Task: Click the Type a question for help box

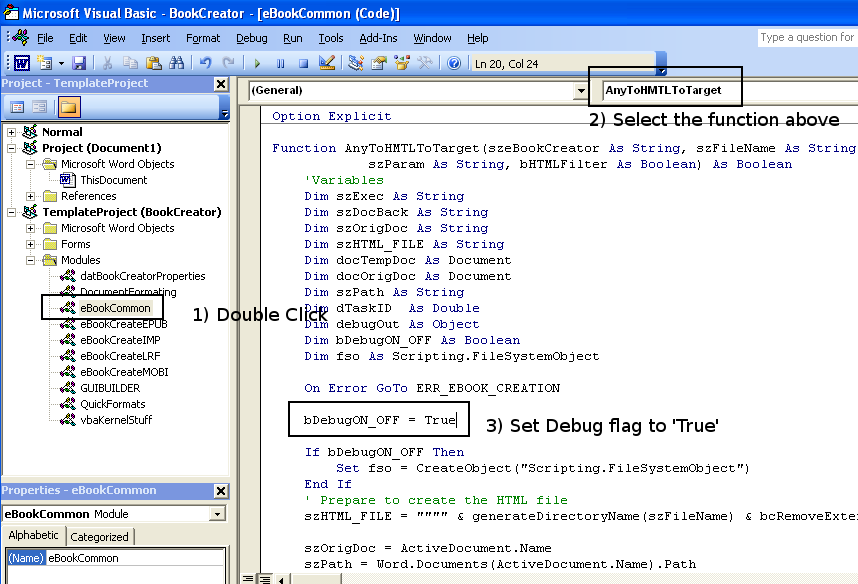Action: point(807,37)
